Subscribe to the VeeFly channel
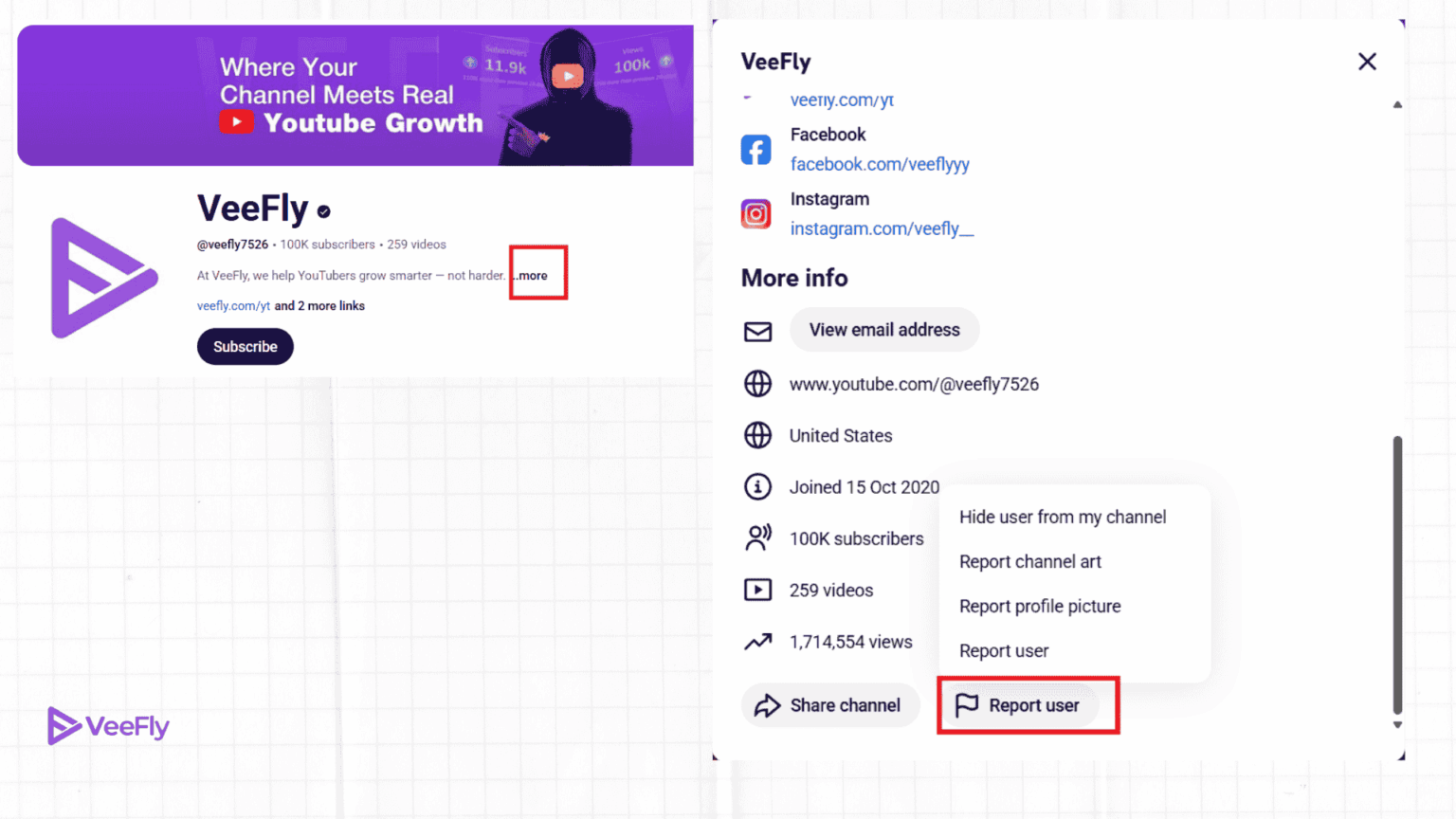1456x819 pixels. [245, 346]
